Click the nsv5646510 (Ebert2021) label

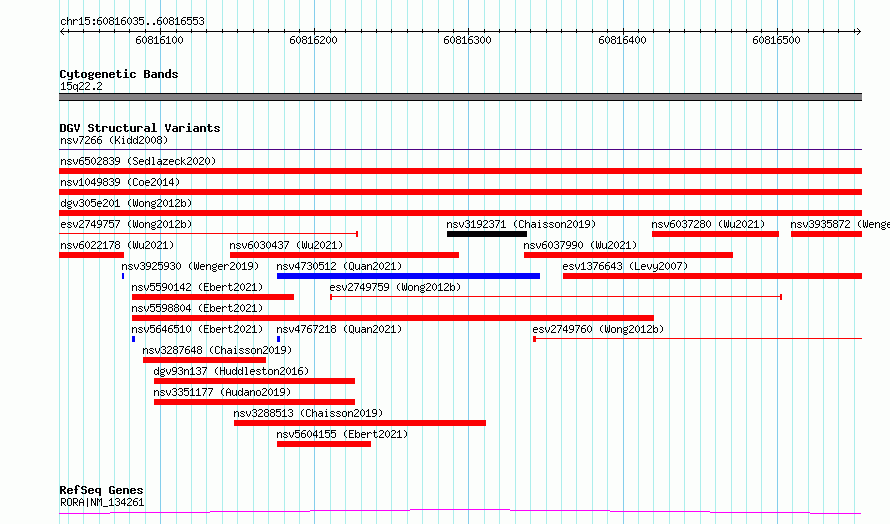pos(197,329)
